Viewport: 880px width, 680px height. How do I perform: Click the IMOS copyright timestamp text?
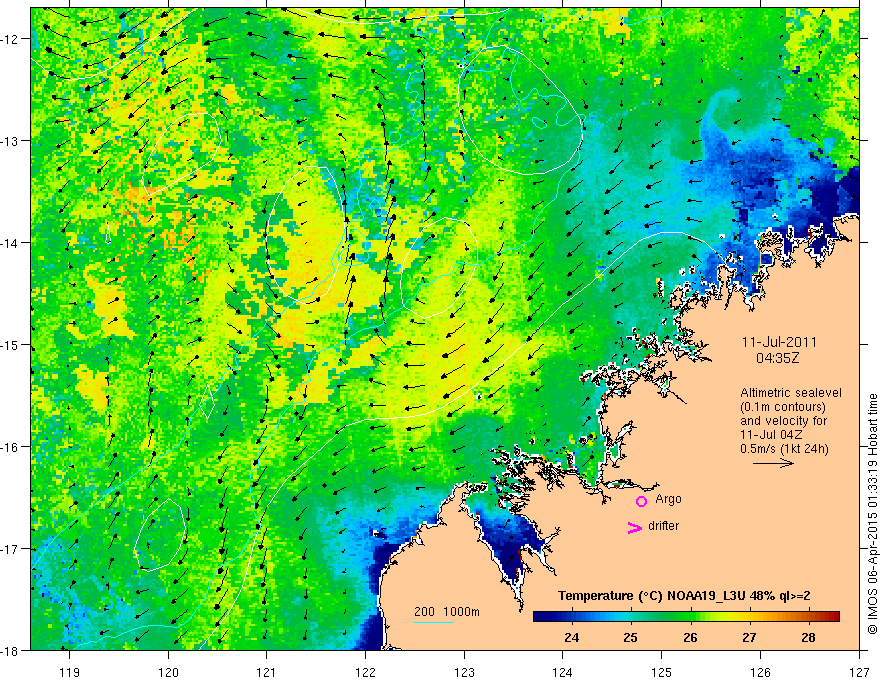[872, 513]
